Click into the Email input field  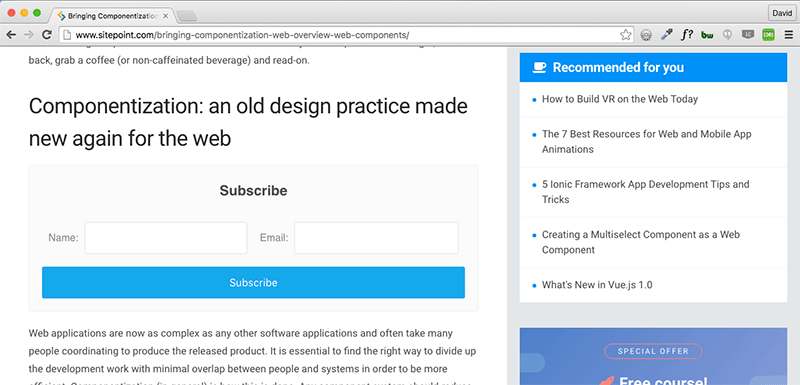point(376,238)
